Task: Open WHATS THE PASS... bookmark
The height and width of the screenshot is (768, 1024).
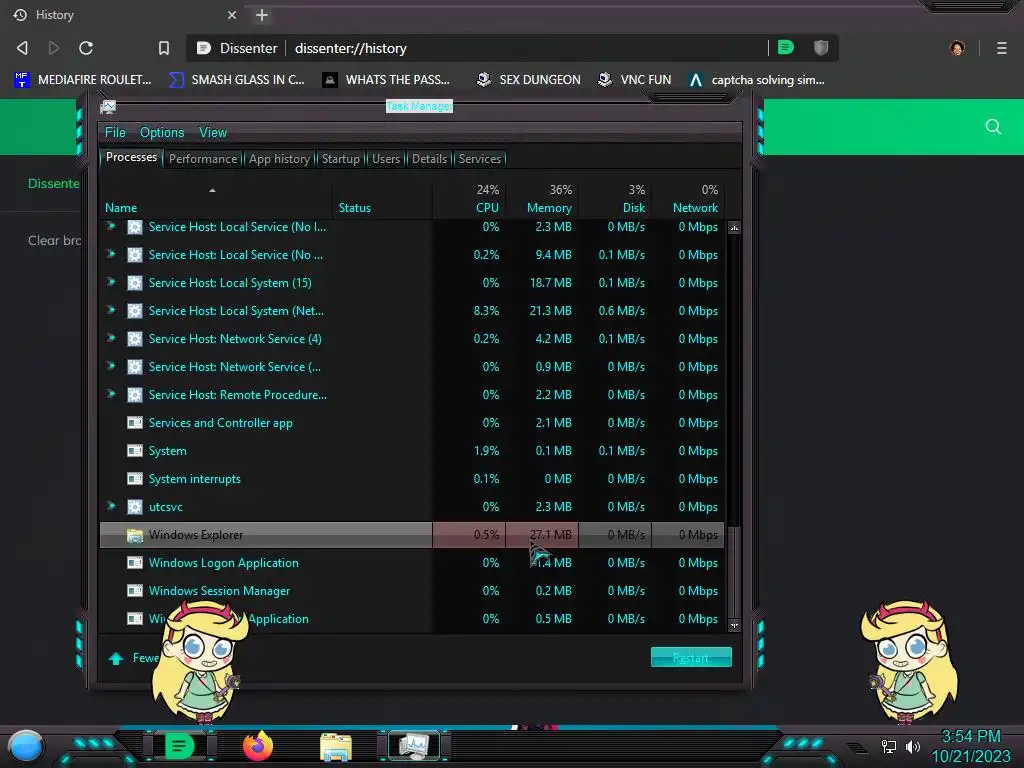Action: (386, 80)
